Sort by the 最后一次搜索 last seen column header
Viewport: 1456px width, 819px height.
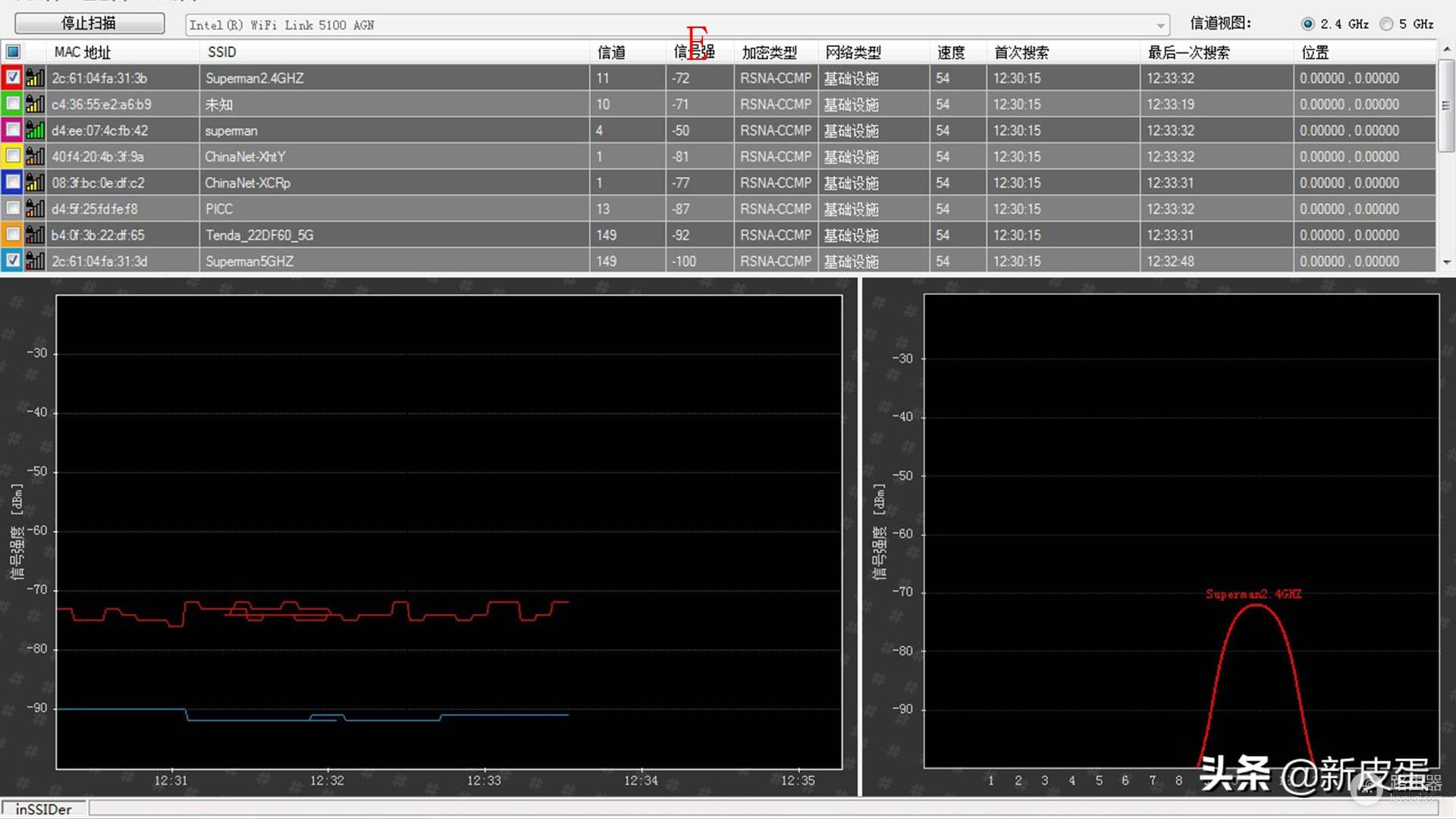pos(1217,52)
